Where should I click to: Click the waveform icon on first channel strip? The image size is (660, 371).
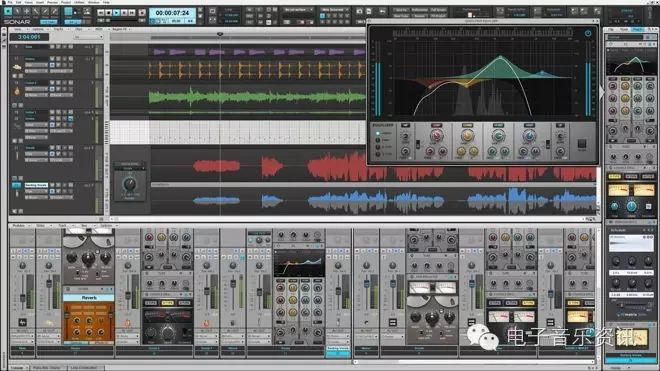click(x=22, y=323)
